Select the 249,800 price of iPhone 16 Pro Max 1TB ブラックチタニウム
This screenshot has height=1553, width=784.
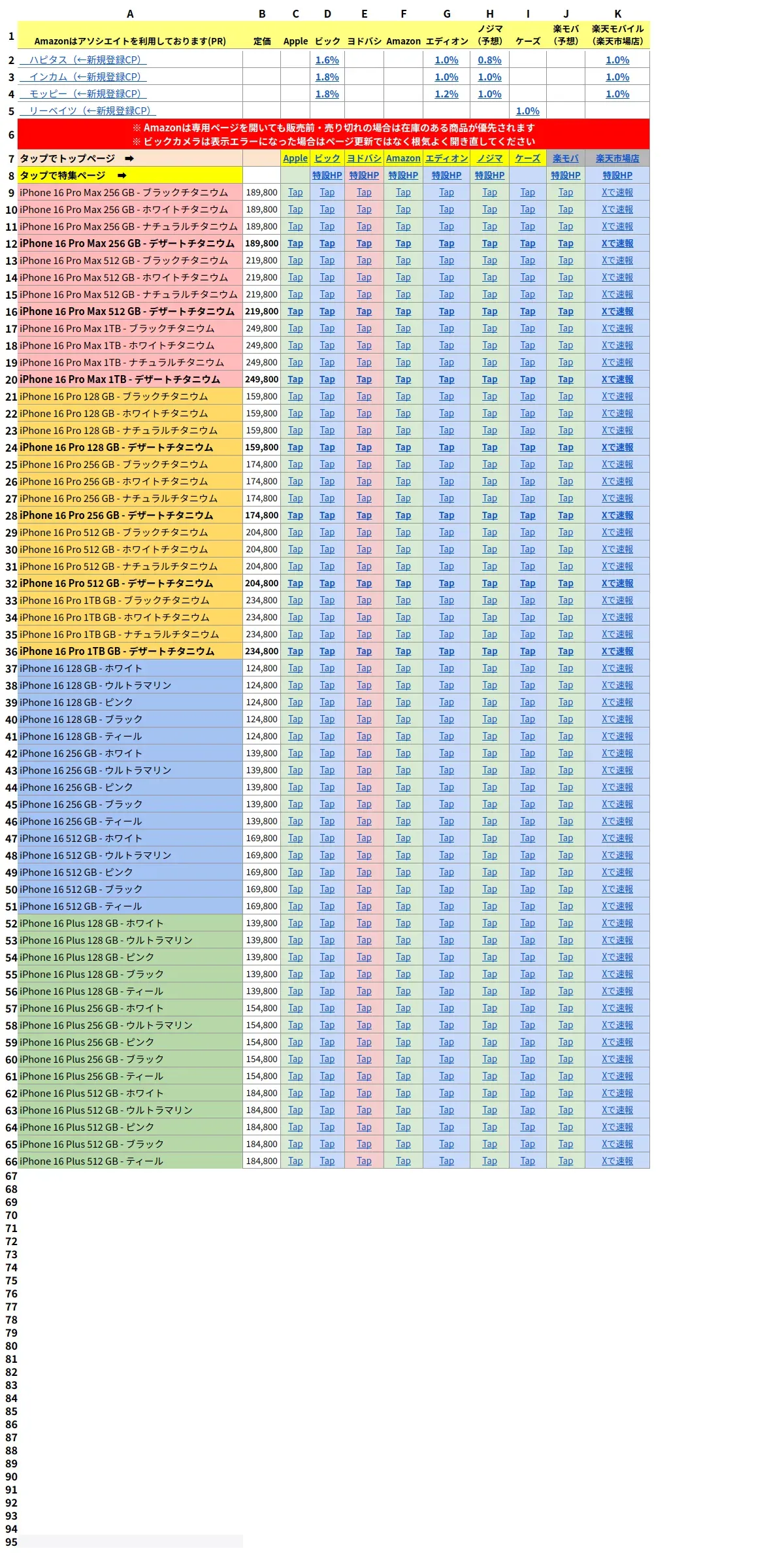pos(262,328)
